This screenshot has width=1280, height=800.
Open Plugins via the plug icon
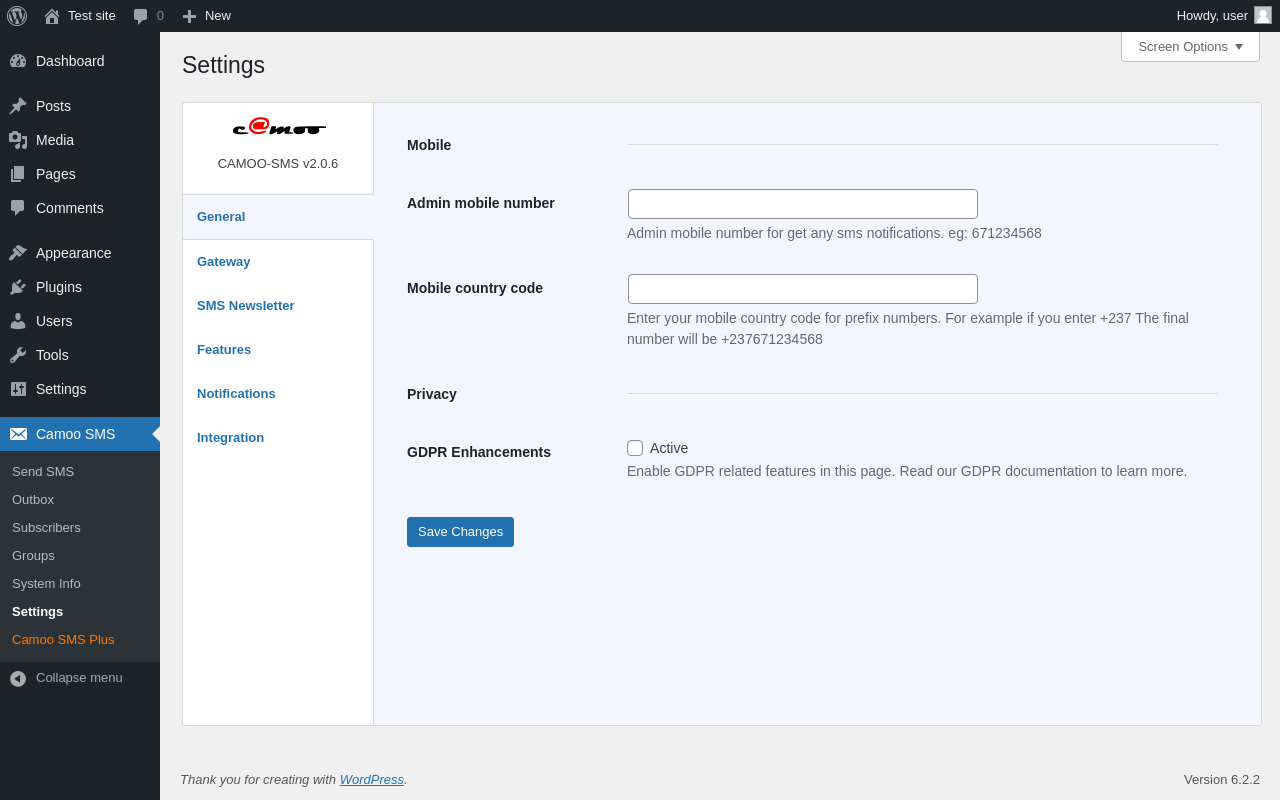(x=18, y=287)
